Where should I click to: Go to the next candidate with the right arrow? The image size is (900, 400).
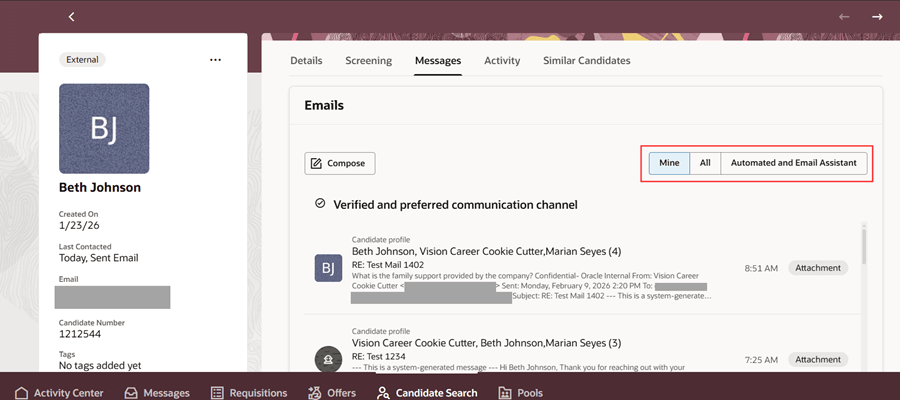pos(877,17)
